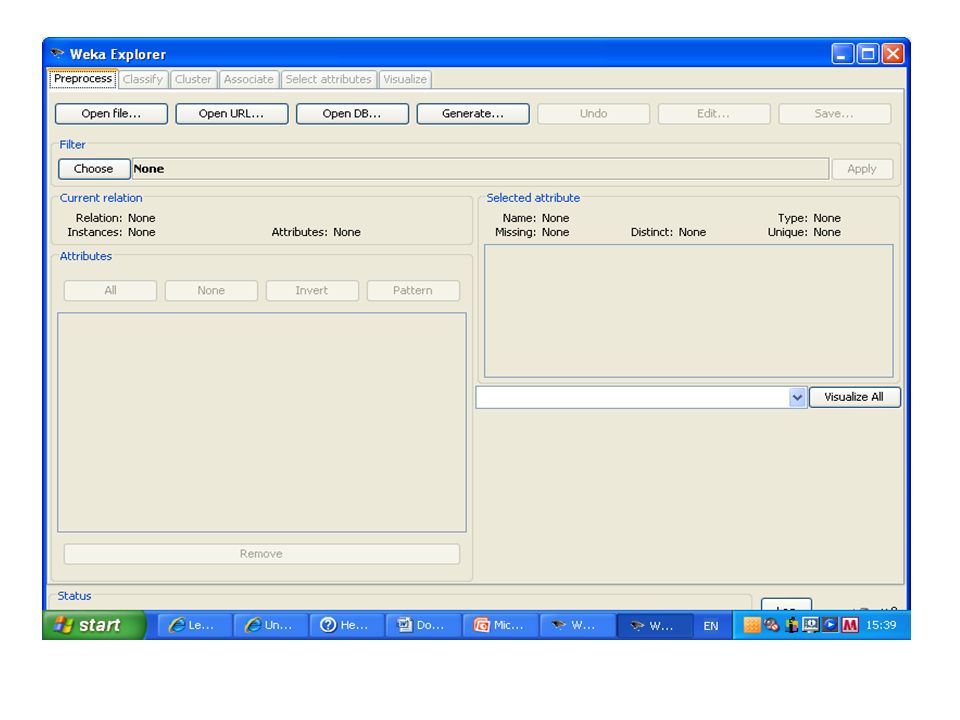Click the "Filter" section label

(x=72, y=144)
